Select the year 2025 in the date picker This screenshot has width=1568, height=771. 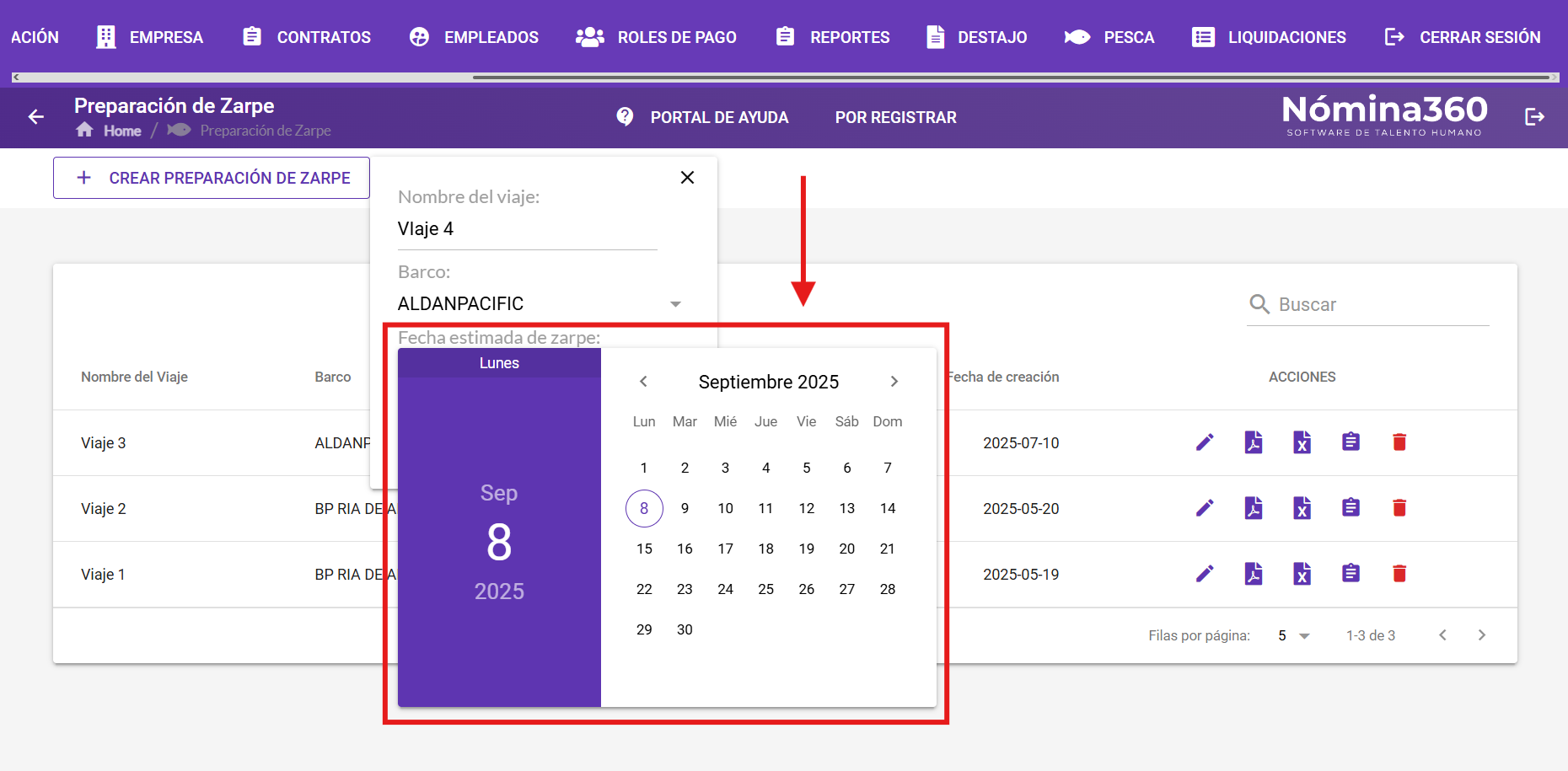coord(499,592)
